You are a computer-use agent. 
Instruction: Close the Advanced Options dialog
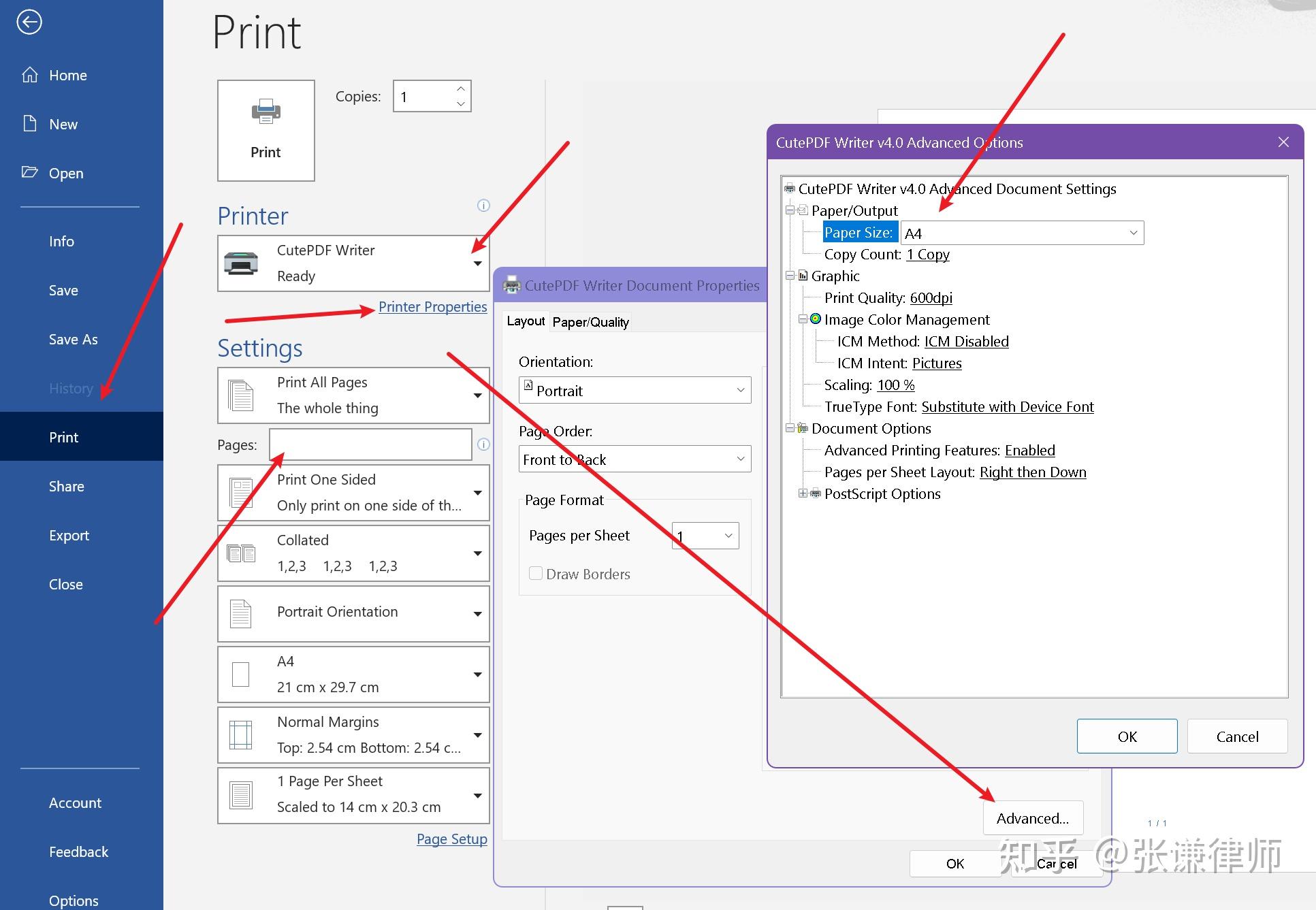coord(1283,142)
